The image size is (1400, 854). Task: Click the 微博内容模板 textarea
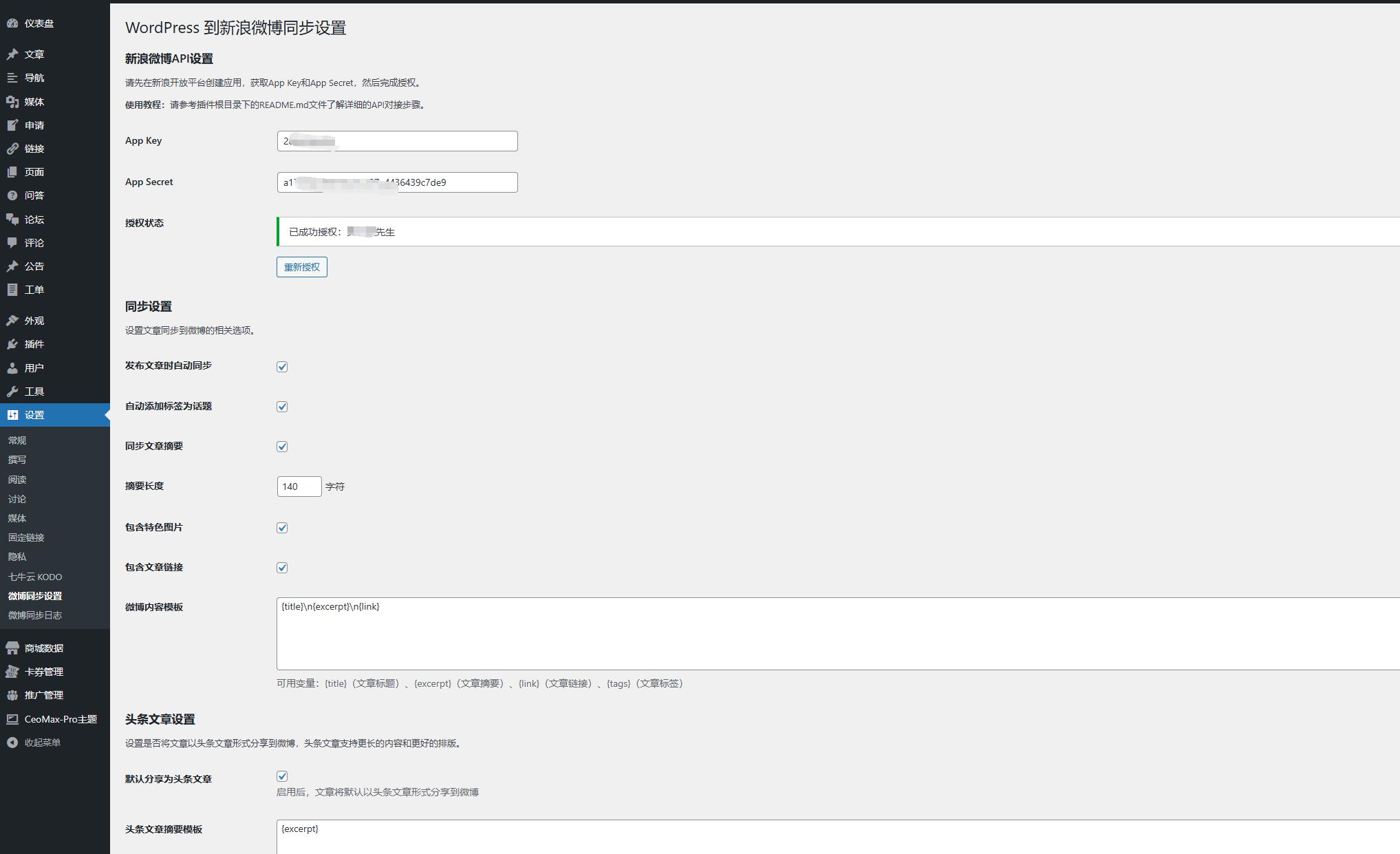click(x=838, y=634)
